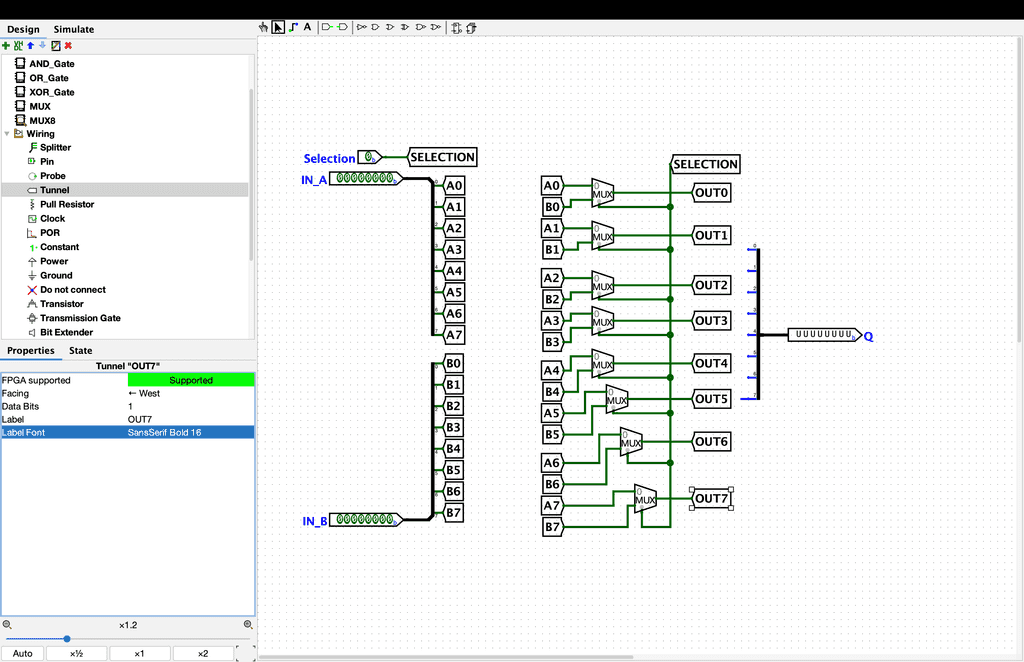
Task: Collapse the Wiring folder in the tree
Action: click(x=7, y=134)
